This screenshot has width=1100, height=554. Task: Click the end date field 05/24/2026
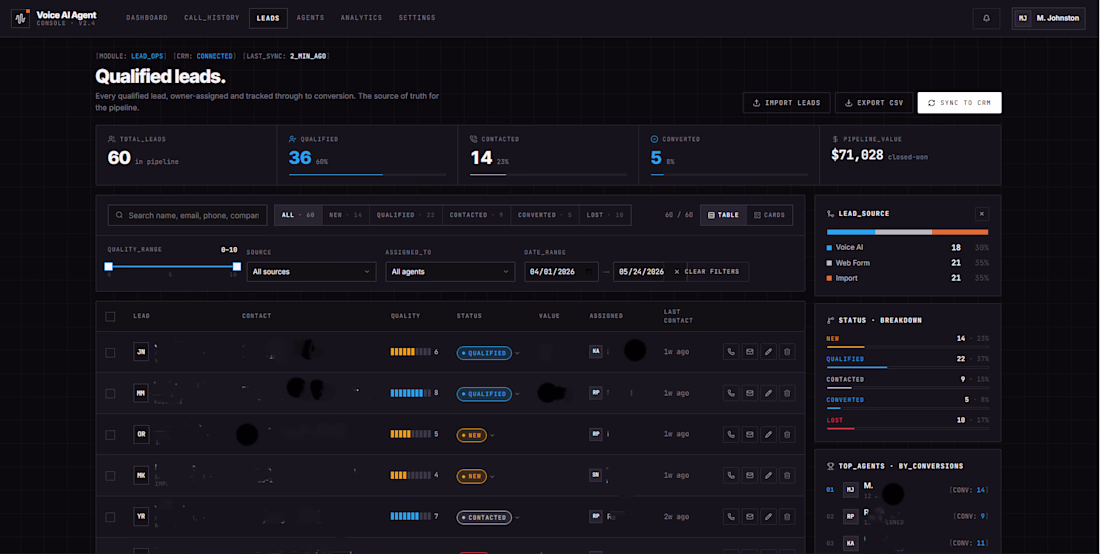(640, 271)
